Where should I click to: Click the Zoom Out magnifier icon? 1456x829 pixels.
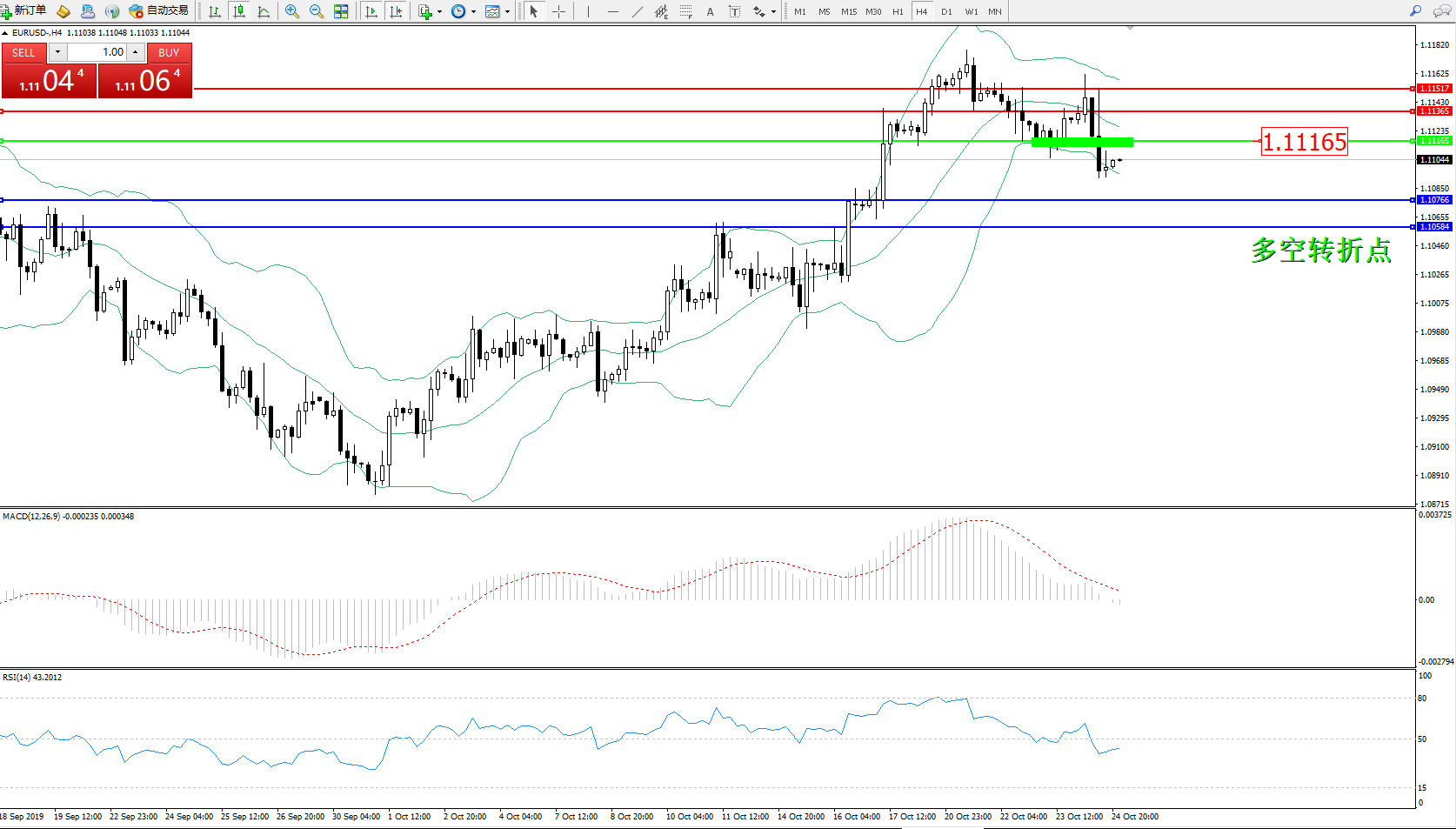(317, 11)
